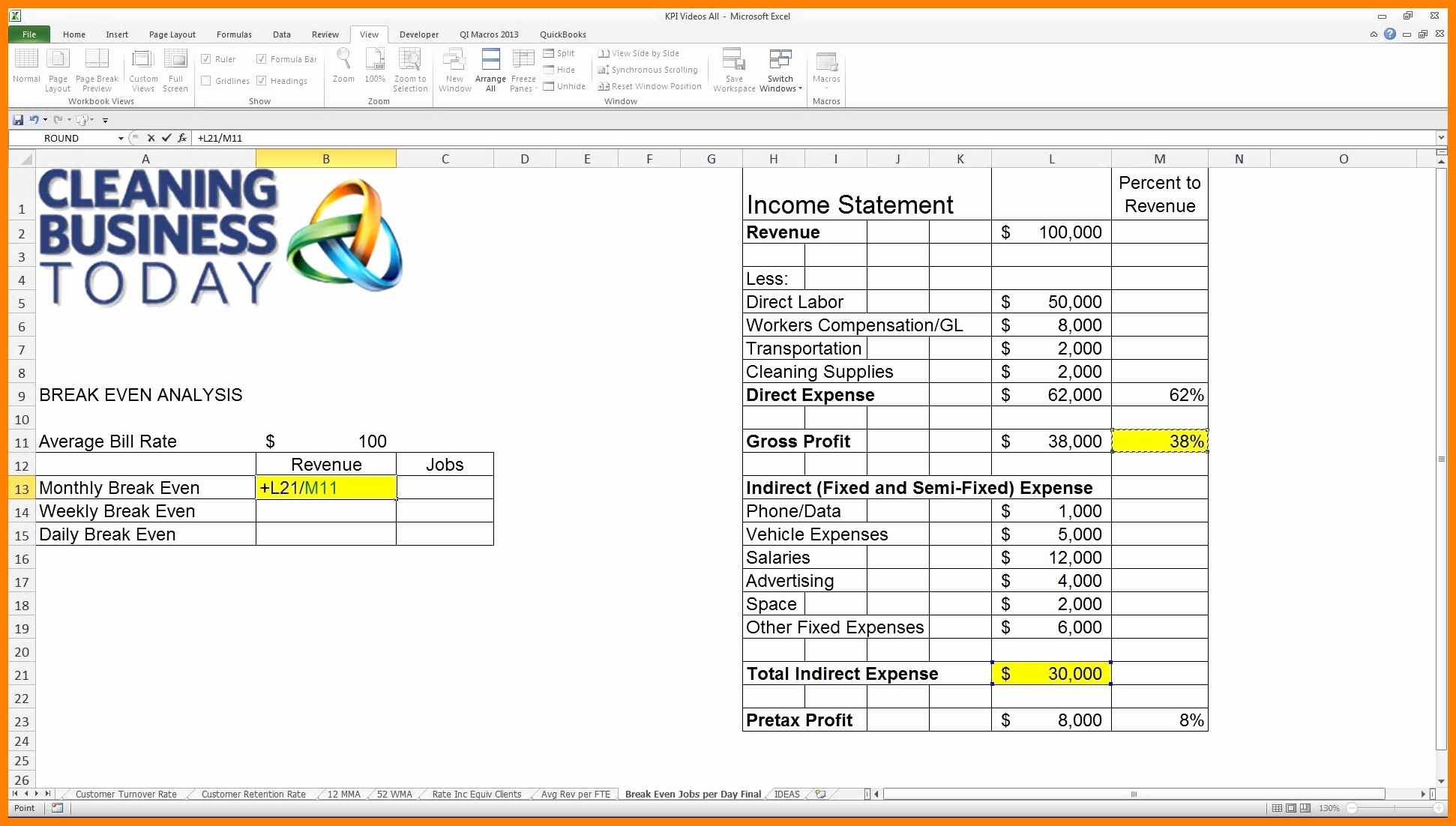
Task: Switch to Normal view
Action: point(25,69)
